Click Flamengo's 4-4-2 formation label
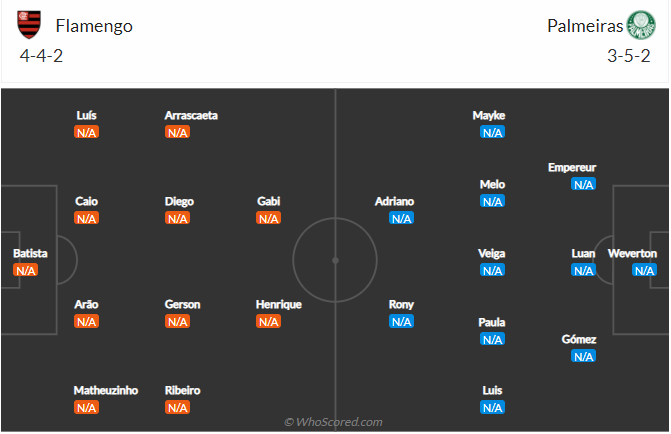Screen dimensions: 671x434 pyautogui.click(x=42, y=56)
